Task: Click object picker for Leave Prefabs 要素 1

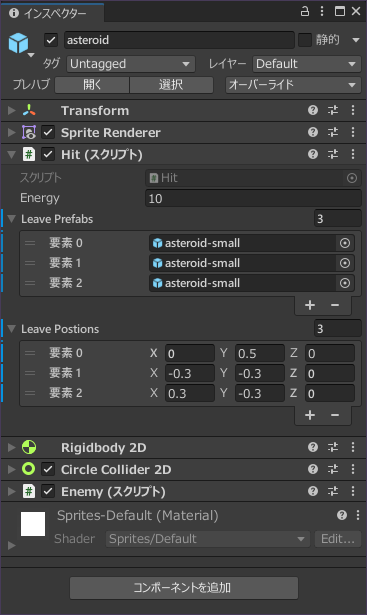Action: pos(345,263)
